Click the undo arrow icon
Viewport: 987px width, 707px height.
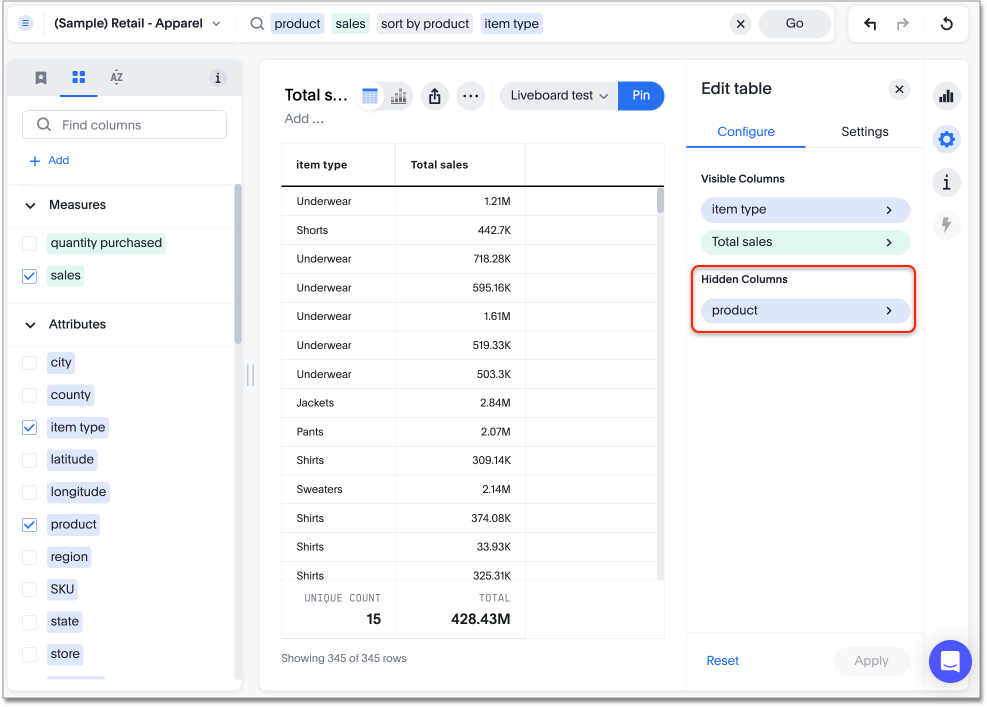coord(870,24)
